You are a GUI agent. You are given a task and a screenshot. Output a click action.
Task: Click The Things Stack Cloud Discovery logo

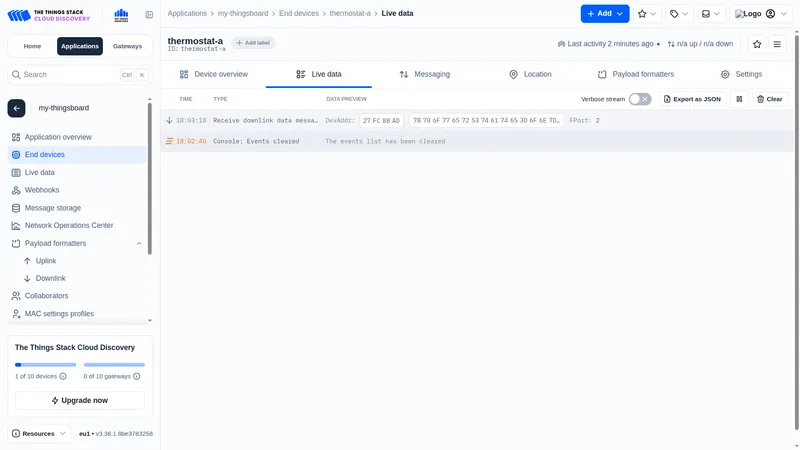coord(49,15)
